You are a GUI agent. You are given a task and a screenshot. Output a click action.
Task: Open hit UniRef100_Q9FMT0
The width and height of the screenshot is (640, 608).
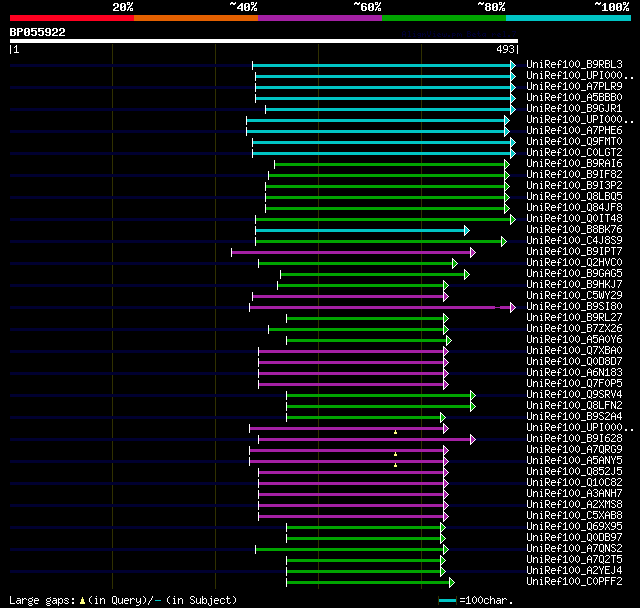[x=574, y=142]
